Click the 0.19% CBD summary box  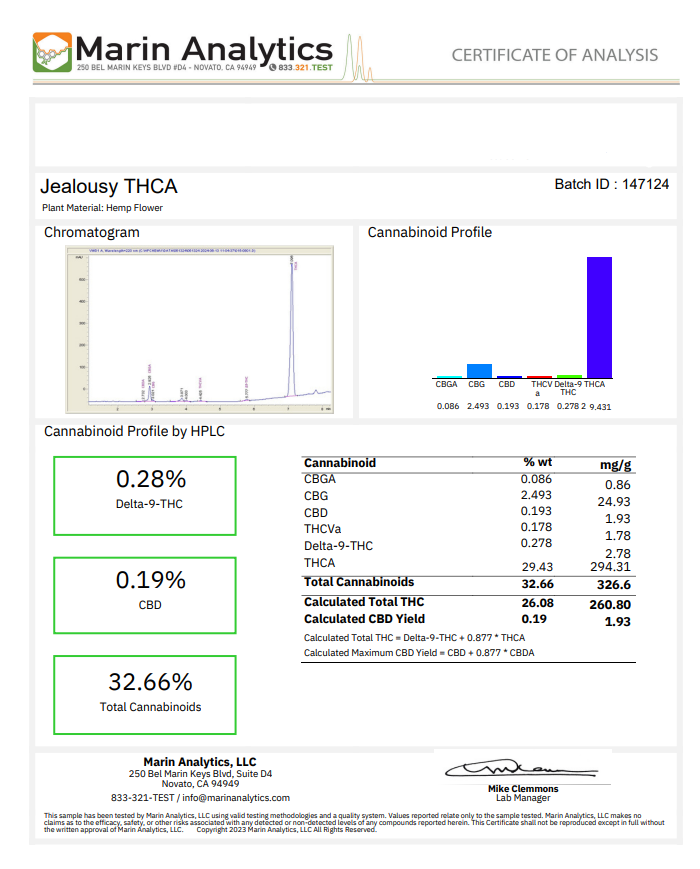145,595
